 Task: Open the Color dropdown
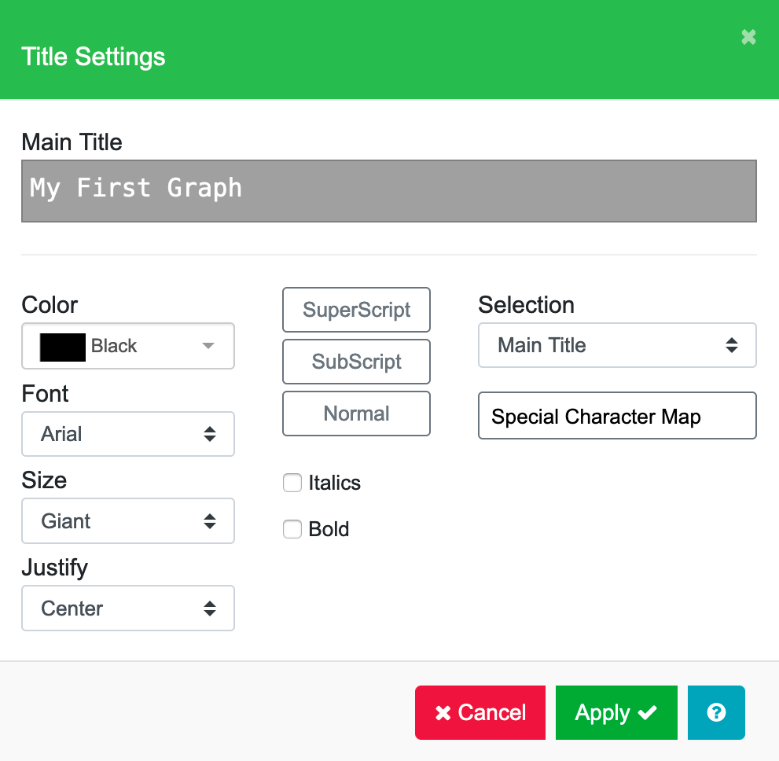(x=128, y=346)
